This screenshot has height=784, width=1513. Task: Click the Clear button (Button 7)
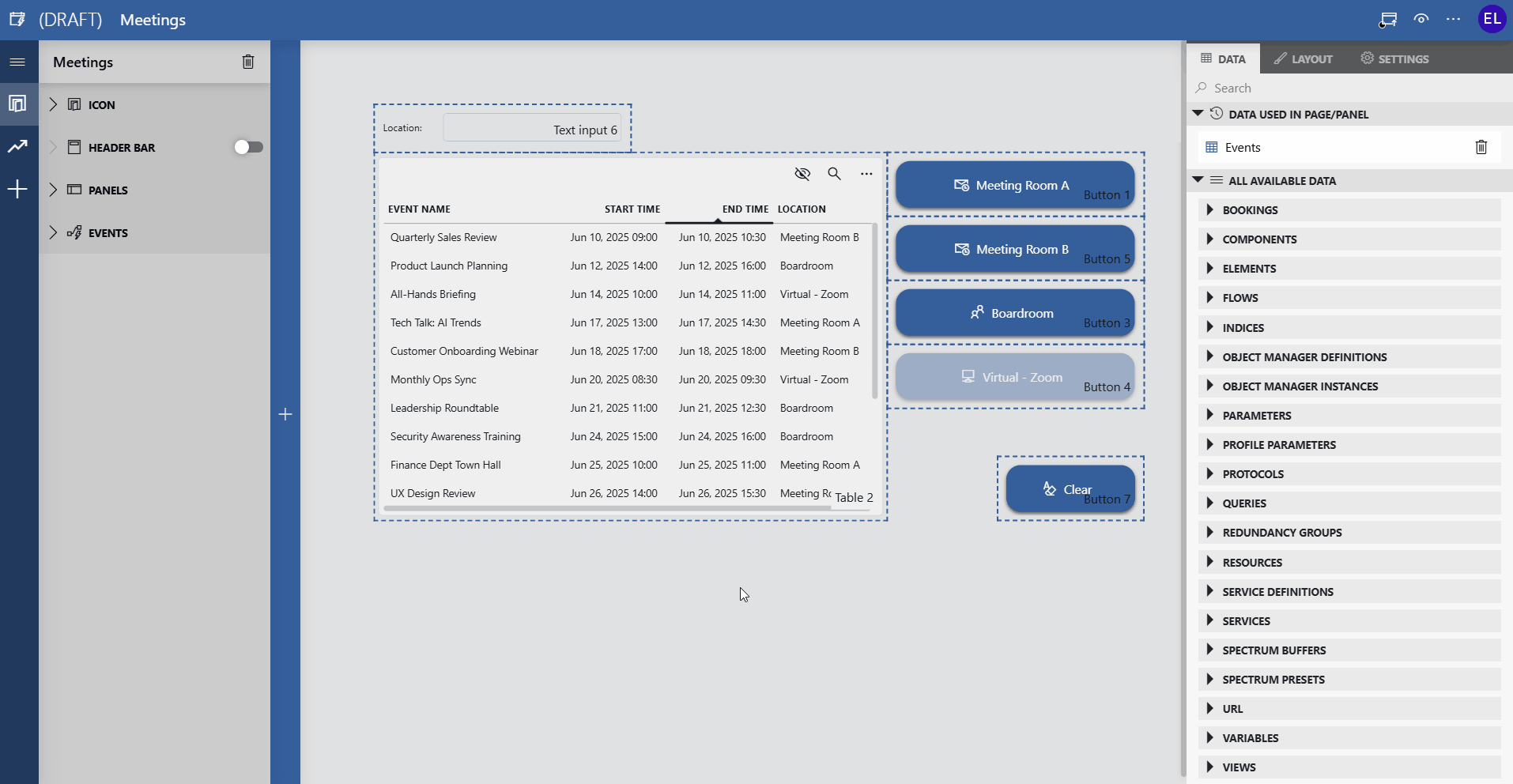pyautogui.click(x=1070, y=488)
